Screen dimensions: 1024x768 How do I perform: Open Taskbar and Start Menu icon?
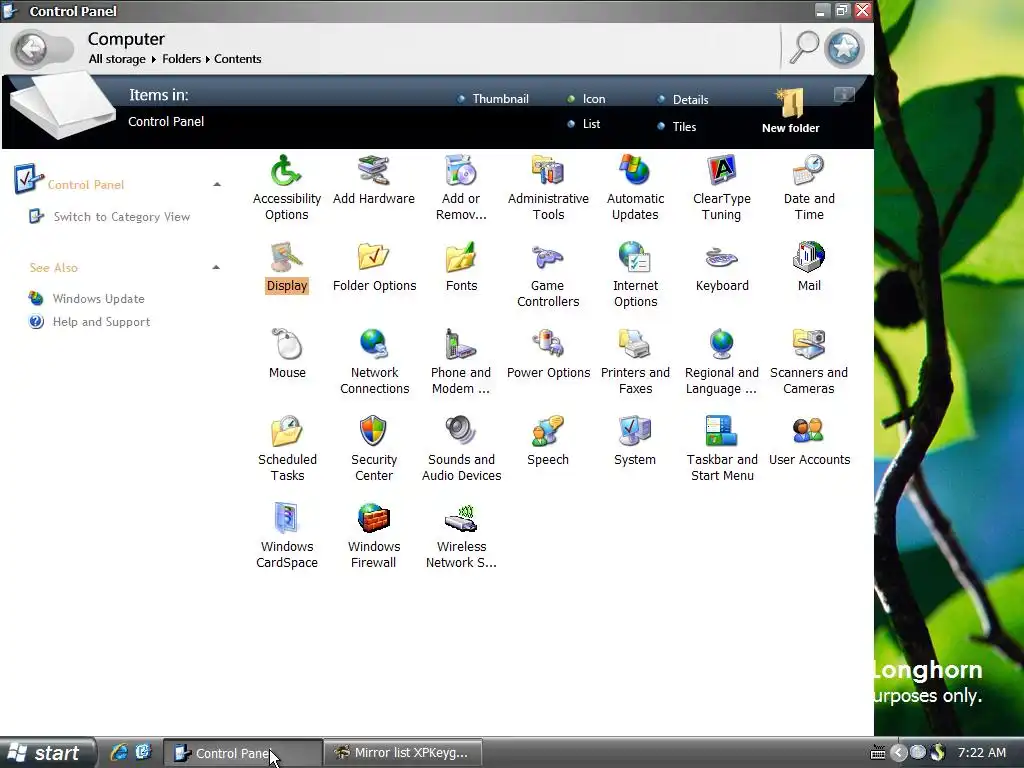click(722, 432)
